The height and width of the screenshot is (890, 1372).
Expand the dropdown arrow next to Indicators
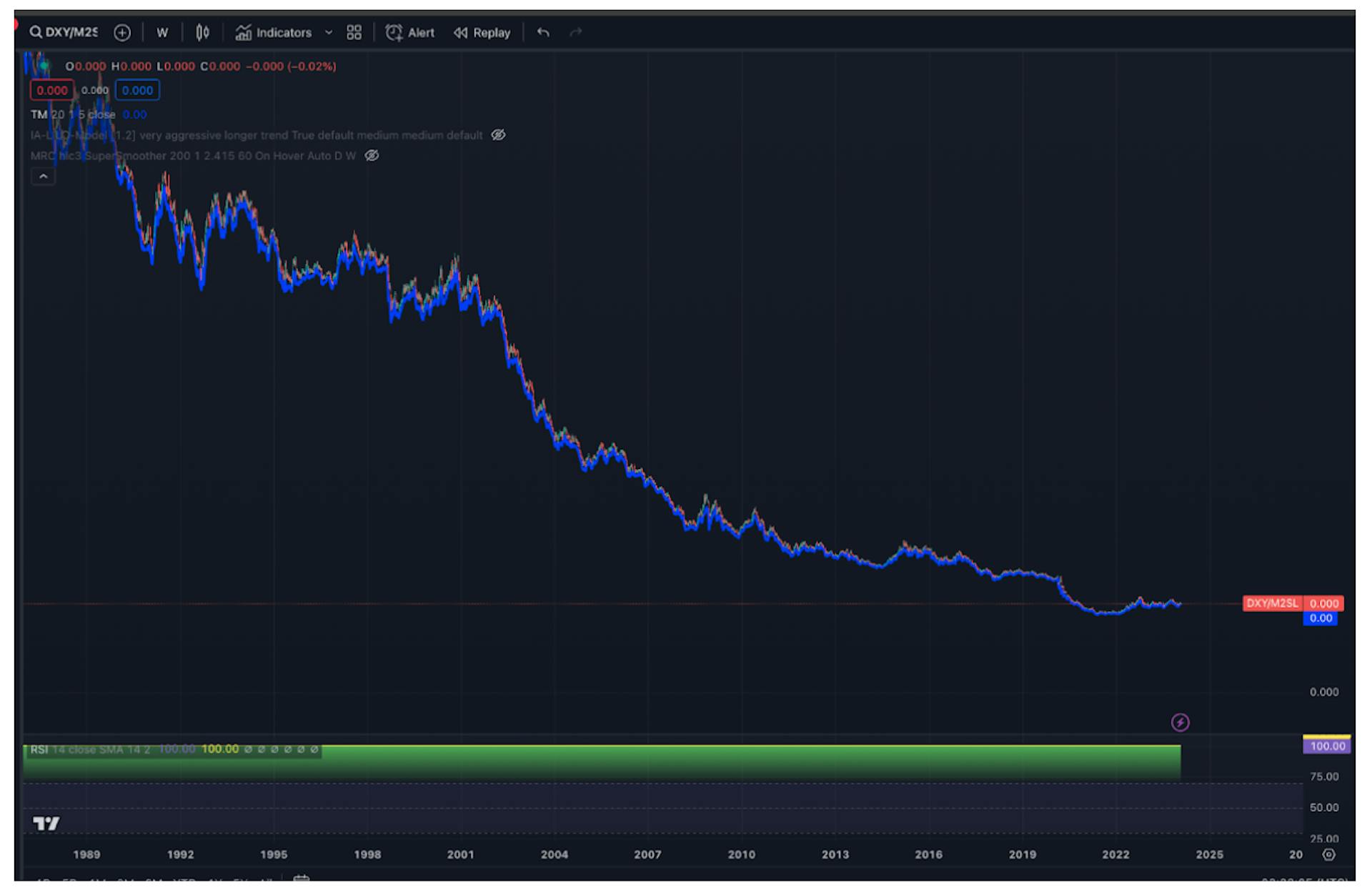coord(329,32)
